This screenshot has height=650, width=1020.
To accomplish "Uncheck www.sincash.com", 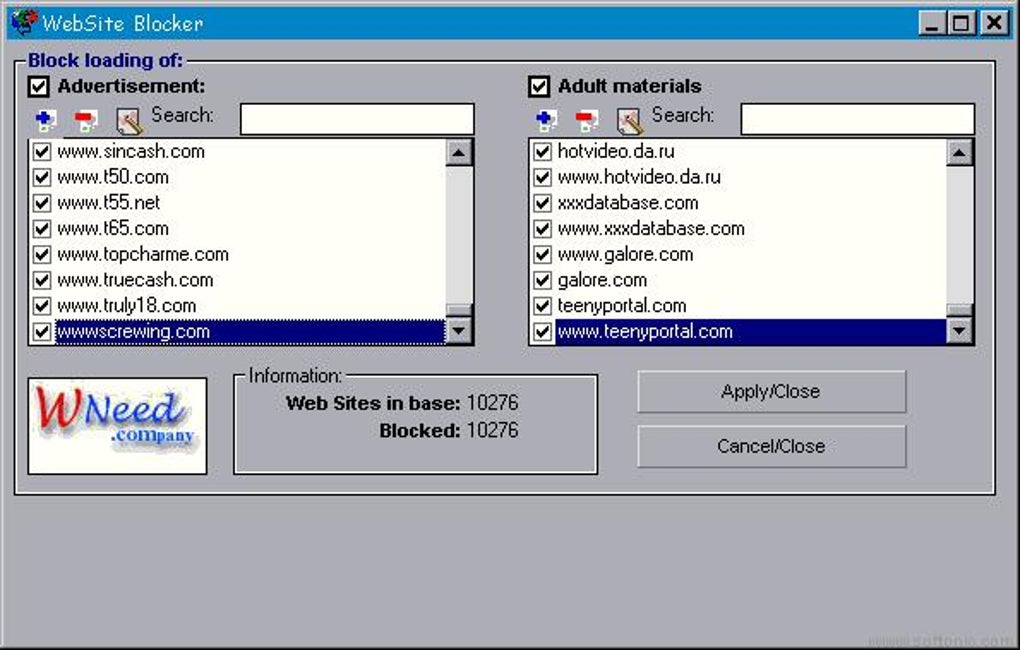I will point(42,152).
